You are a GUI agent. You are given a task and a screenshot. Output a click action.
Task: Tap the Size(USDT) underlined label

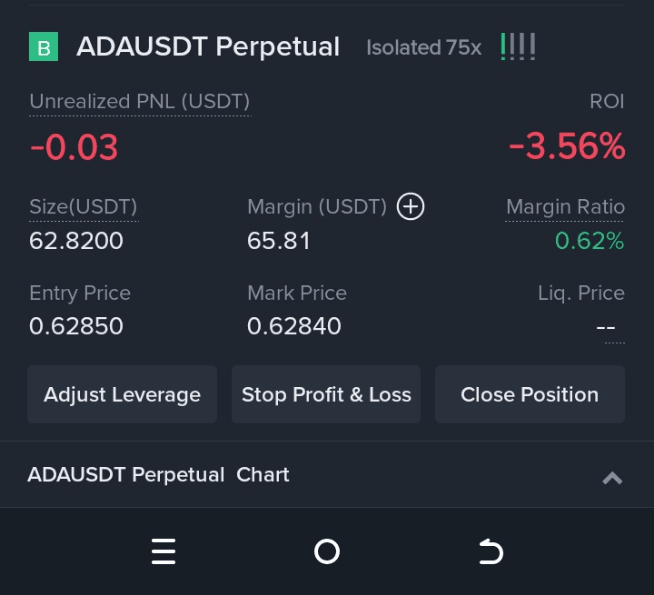(83, 207)
